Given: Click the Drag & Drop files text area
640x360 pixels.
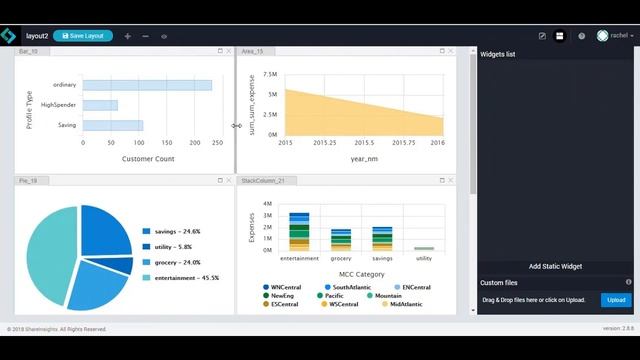Looking at the screenshot, I should pyautogui.click(x=534, y=300).
